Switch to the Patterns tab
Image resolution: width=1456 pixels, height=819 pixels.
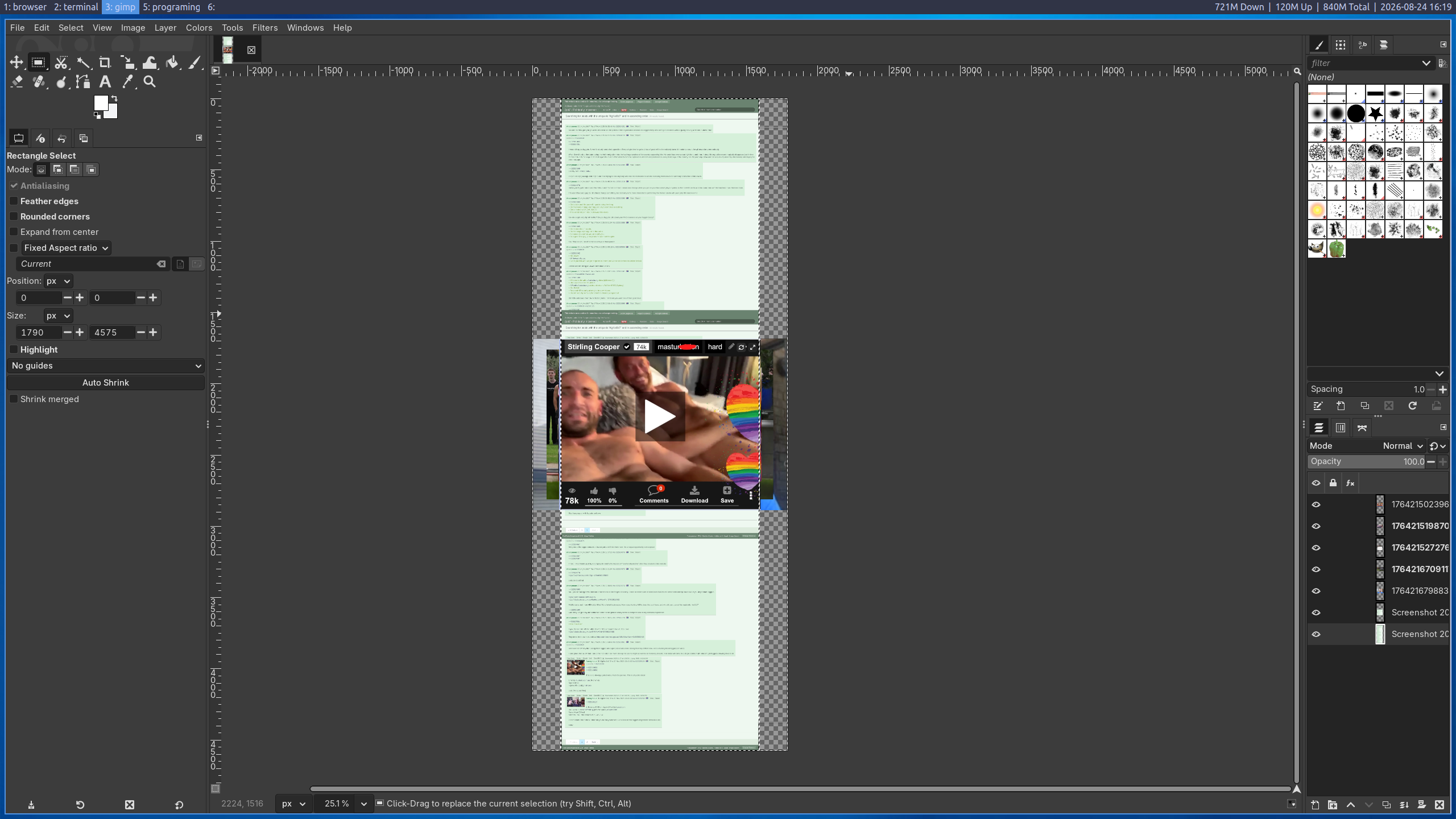point(1341,45)
